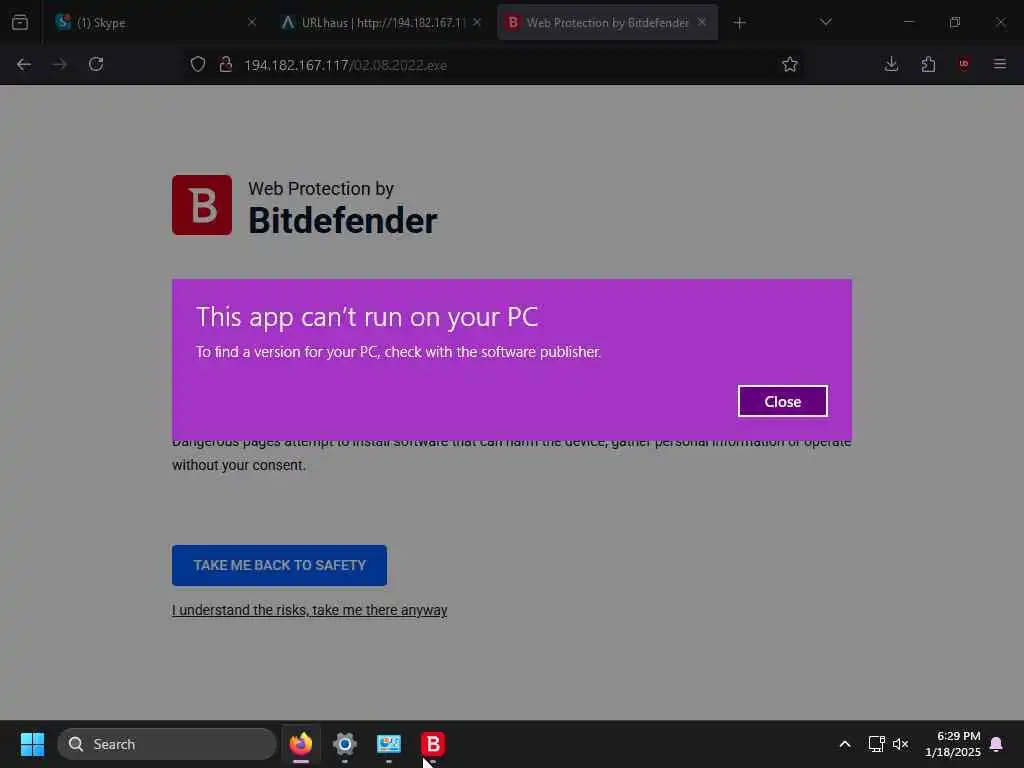Bookmark this page with star icon
This screenshot has height=768, width=1024.
tap(790, 64)
